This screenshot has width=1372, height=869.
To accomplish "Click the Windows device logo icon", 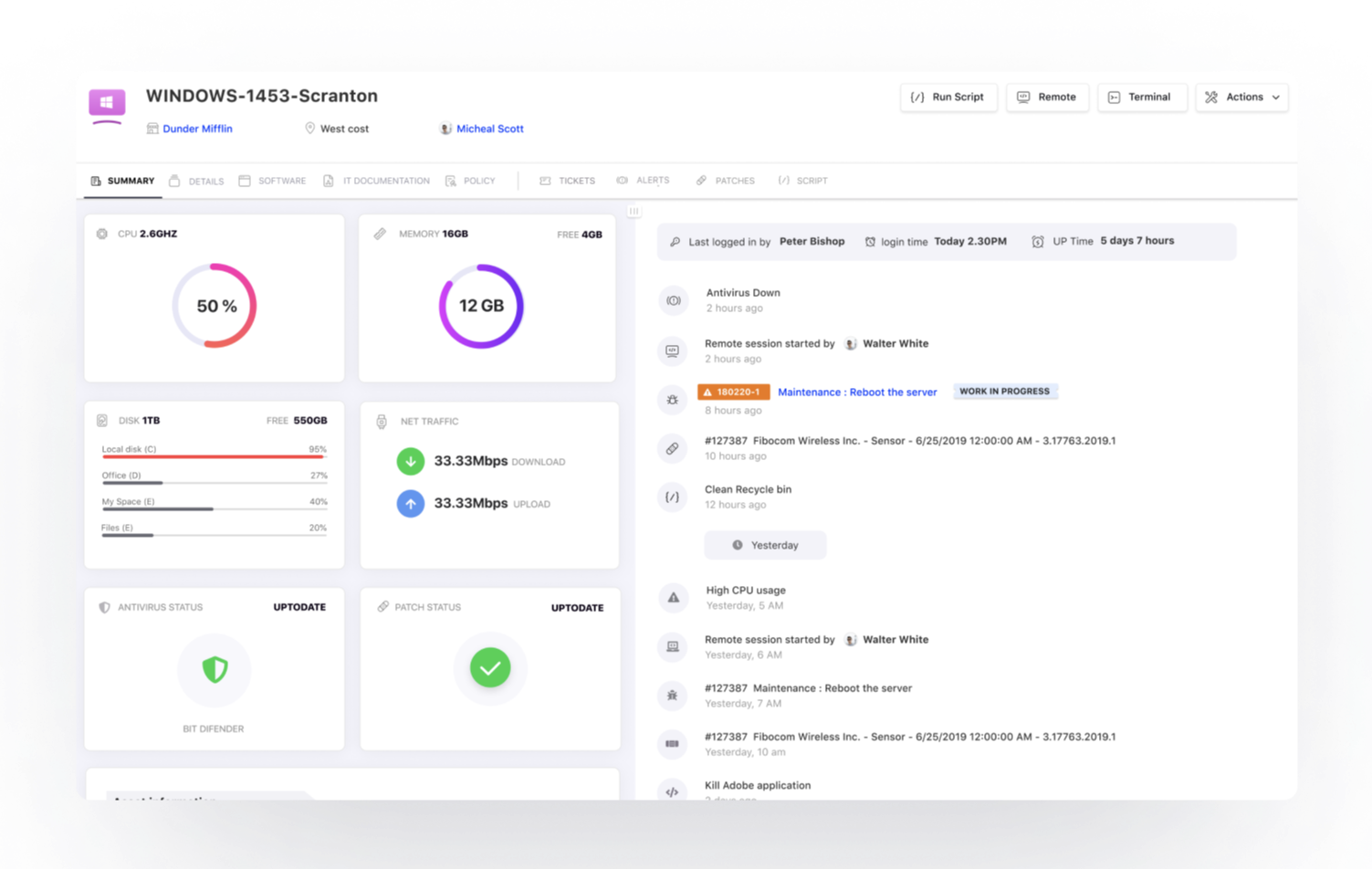I will [107, 102].
